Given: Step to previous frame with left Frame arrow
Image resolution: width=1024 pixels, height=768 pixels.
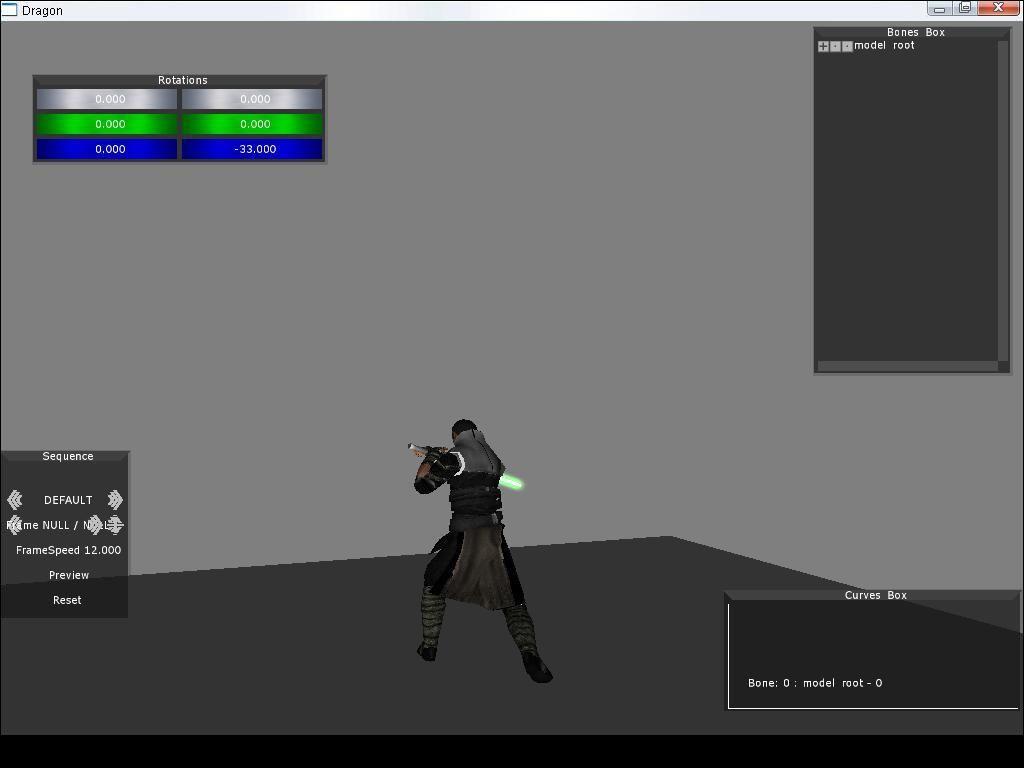Looking at the screenshot, I should (x=14, y=525).
